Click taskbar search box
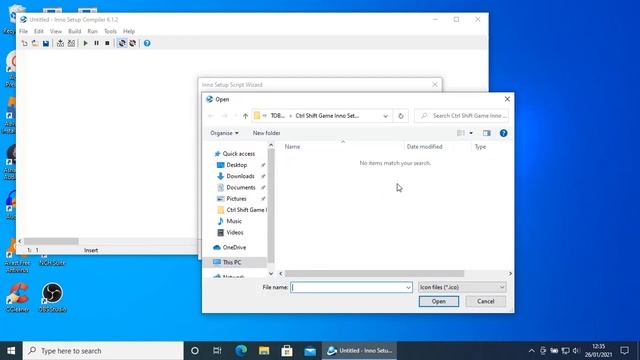The image size is (640, 360). (103, 351)
